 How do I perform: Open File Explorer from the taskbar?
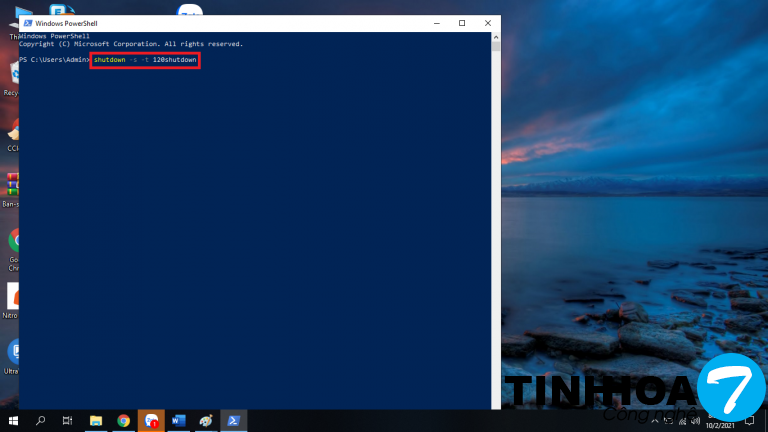[96, 421]
